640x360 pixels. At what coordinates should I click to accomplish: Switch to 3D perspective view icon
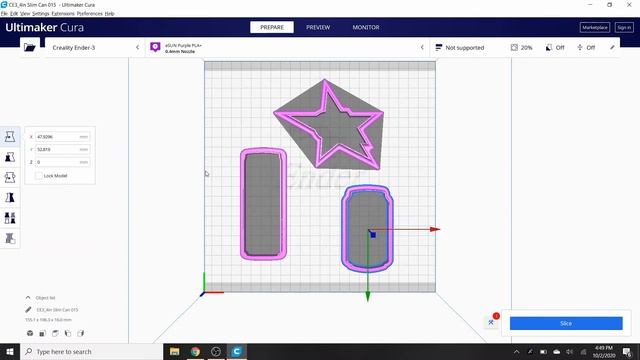click(x=30, y=333)
